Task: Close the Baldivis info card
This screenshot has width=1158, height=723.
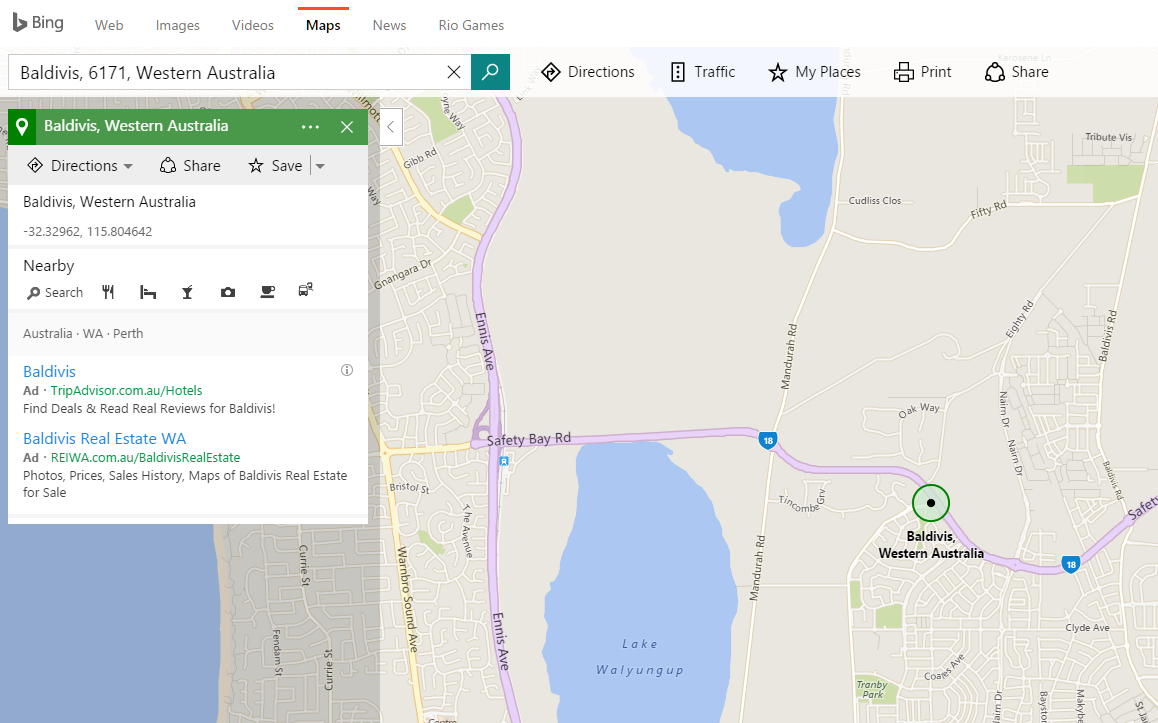Action: 347,127
